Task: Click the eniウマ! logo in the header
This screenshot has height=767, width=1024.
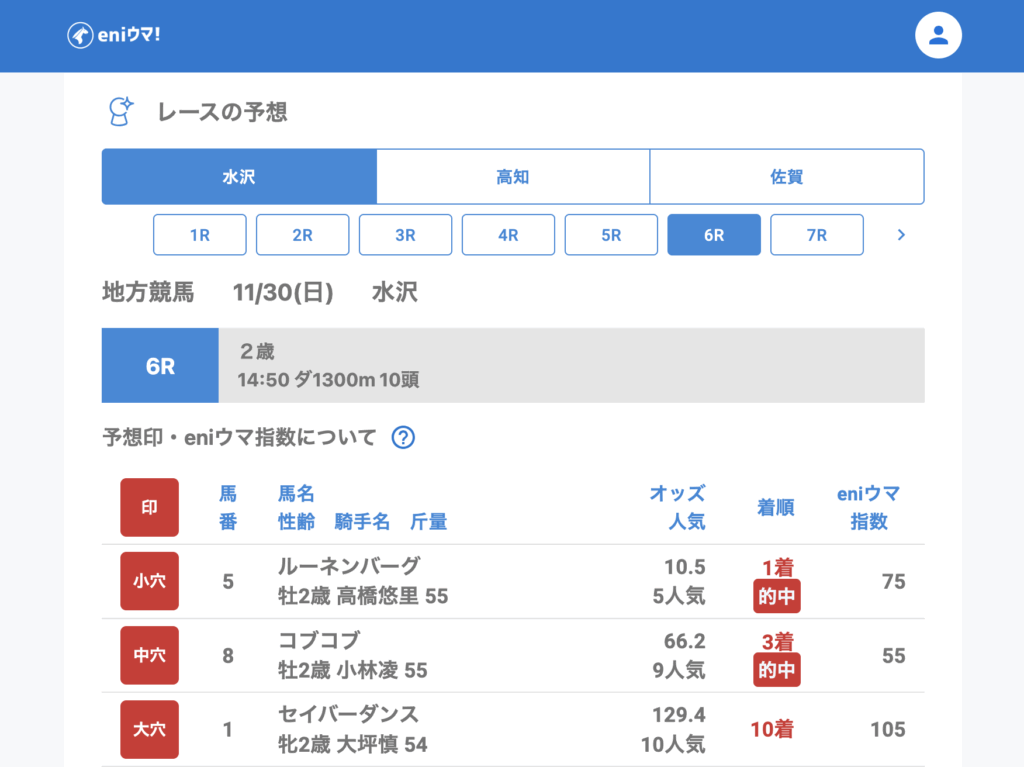Action: [113, 35]
